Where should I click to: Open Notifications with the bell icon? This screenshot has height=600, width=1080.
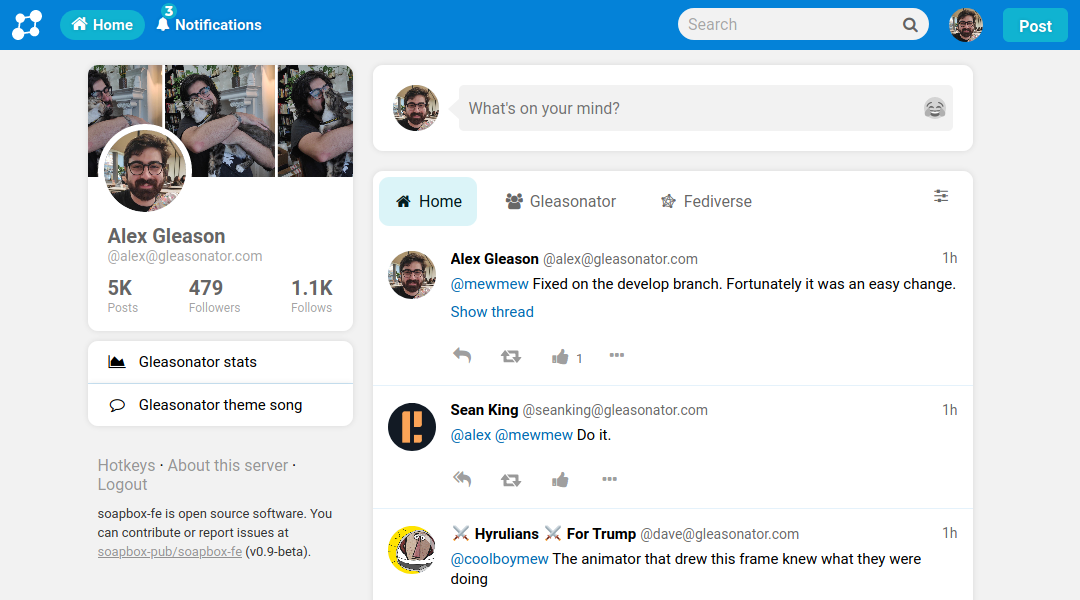(x=209, y=25)
